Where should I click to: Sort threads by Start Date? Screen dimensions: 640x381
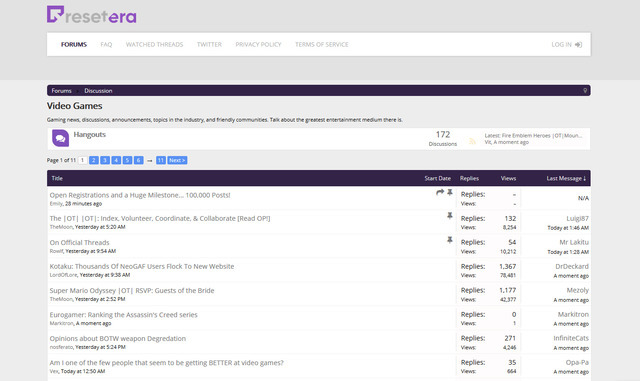point(438,178)
